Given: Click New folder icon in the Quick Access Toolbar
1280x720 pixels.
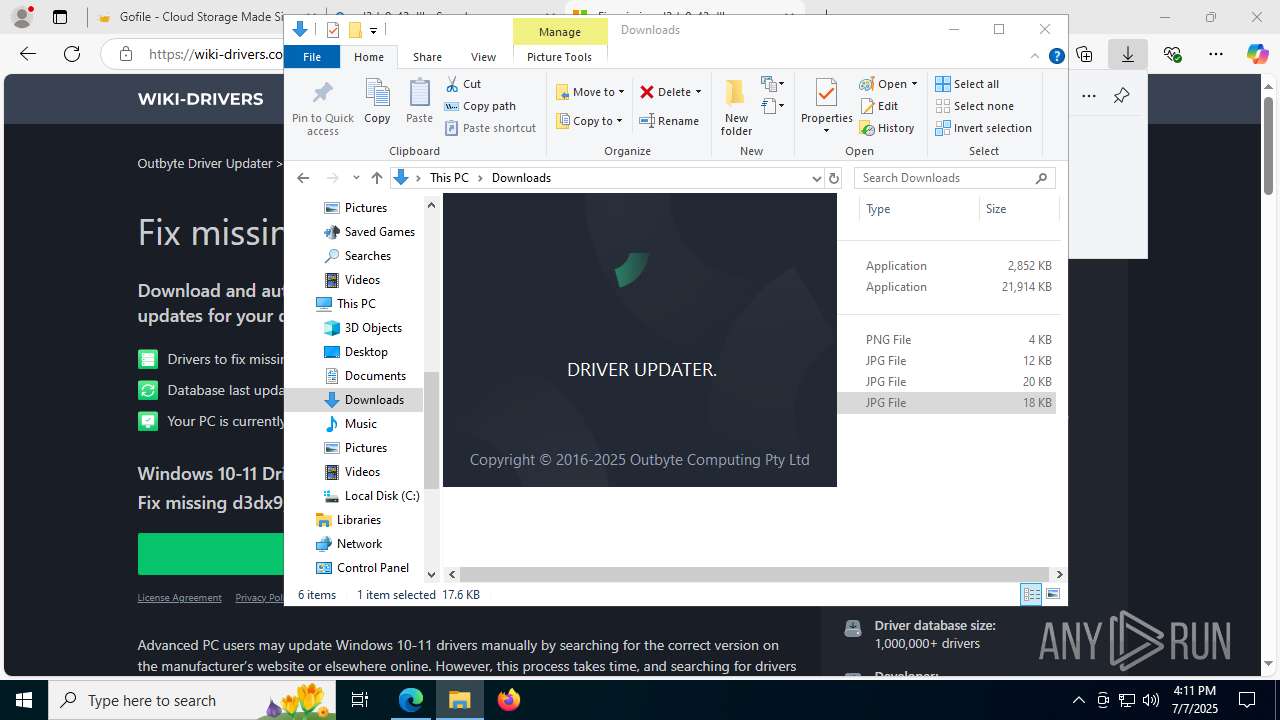Looking at the screenshot, I should [x=354, y=30].
